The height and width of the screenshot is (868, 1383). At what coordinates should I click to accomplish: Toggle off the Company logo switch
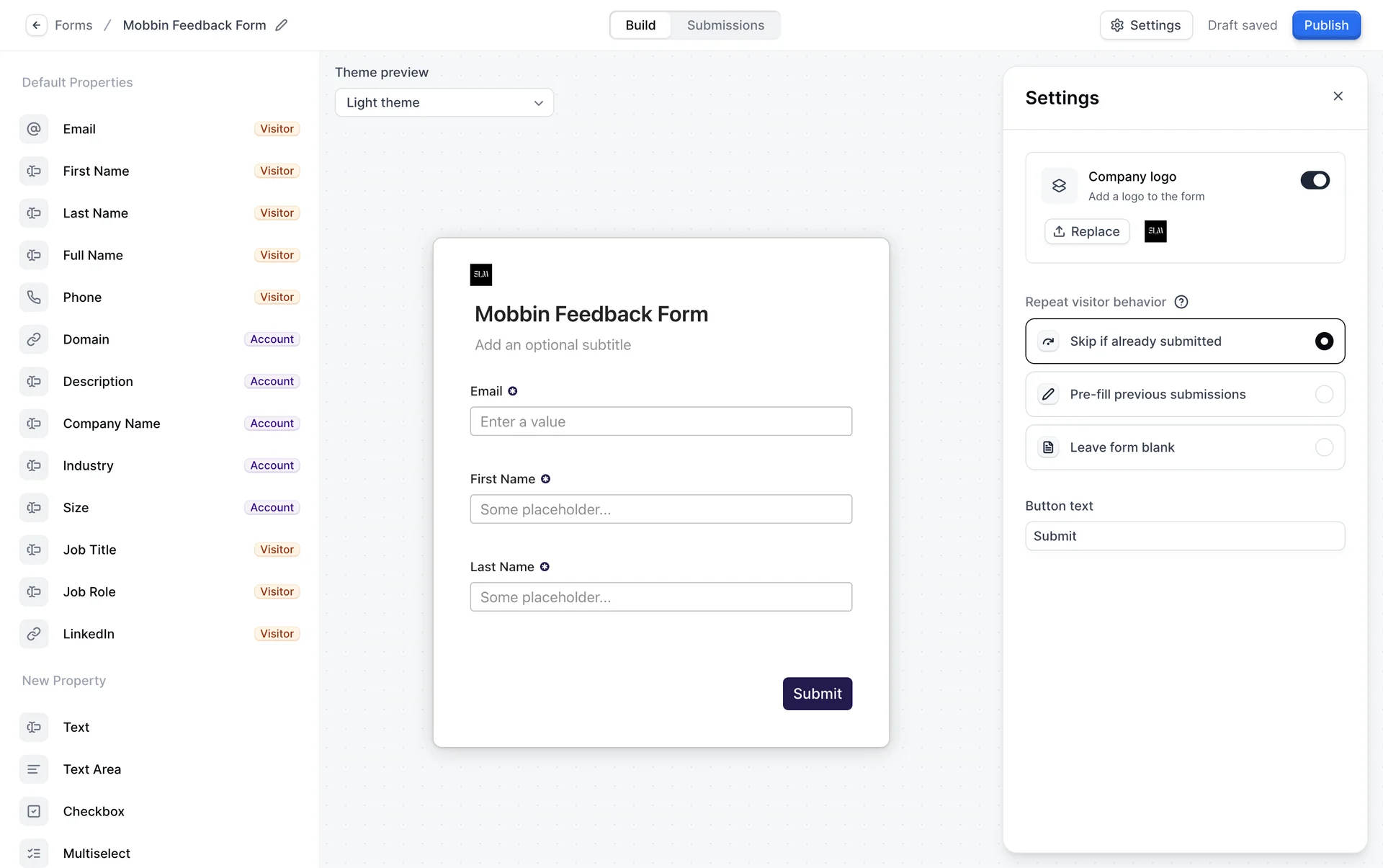[x=1315, y=180]
